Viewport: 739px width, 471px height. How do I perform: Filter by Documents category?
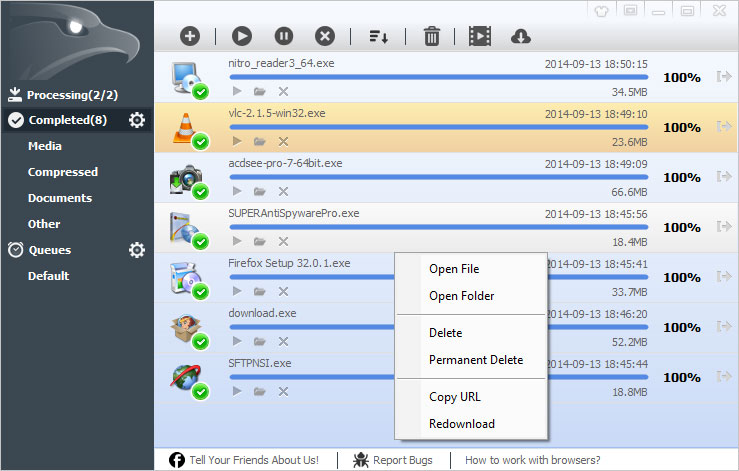(x=60, y=198)
